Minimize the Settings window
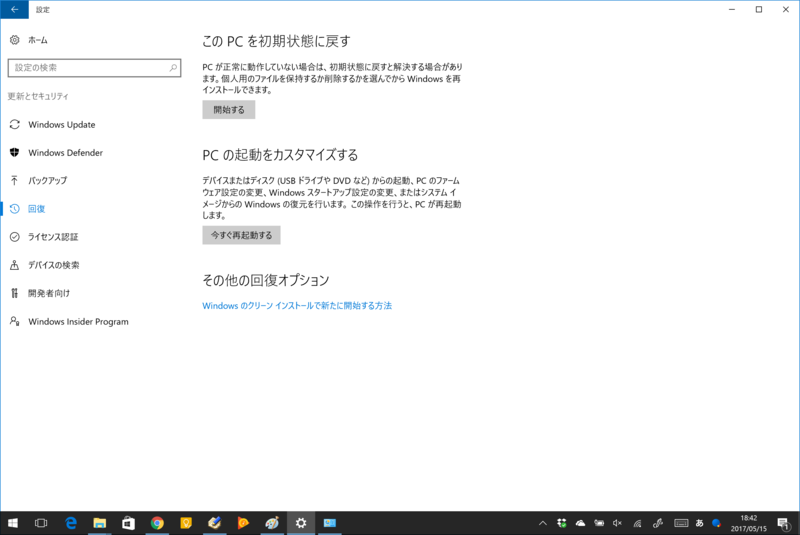This screenshot has width=800, height=535. tap(732, 9)
